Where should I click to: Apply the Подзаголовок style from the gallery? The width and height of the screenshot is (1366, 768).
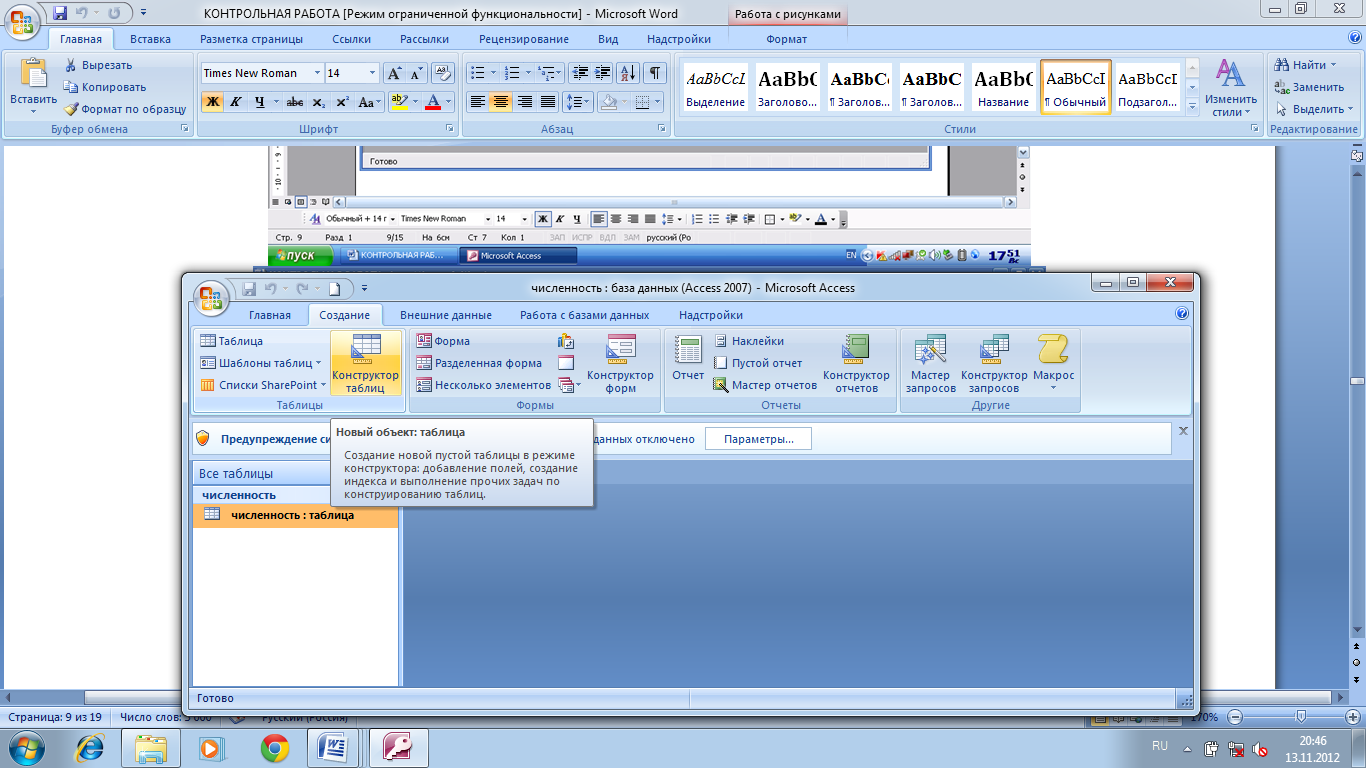click(x=1147, y=88)
